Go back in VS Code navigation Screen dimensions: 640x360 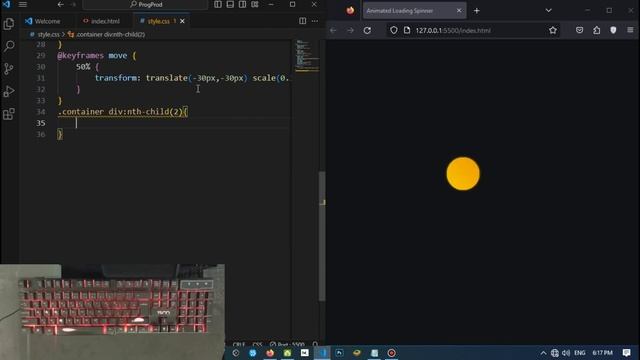pyautogui.click(x=60, y=4)
